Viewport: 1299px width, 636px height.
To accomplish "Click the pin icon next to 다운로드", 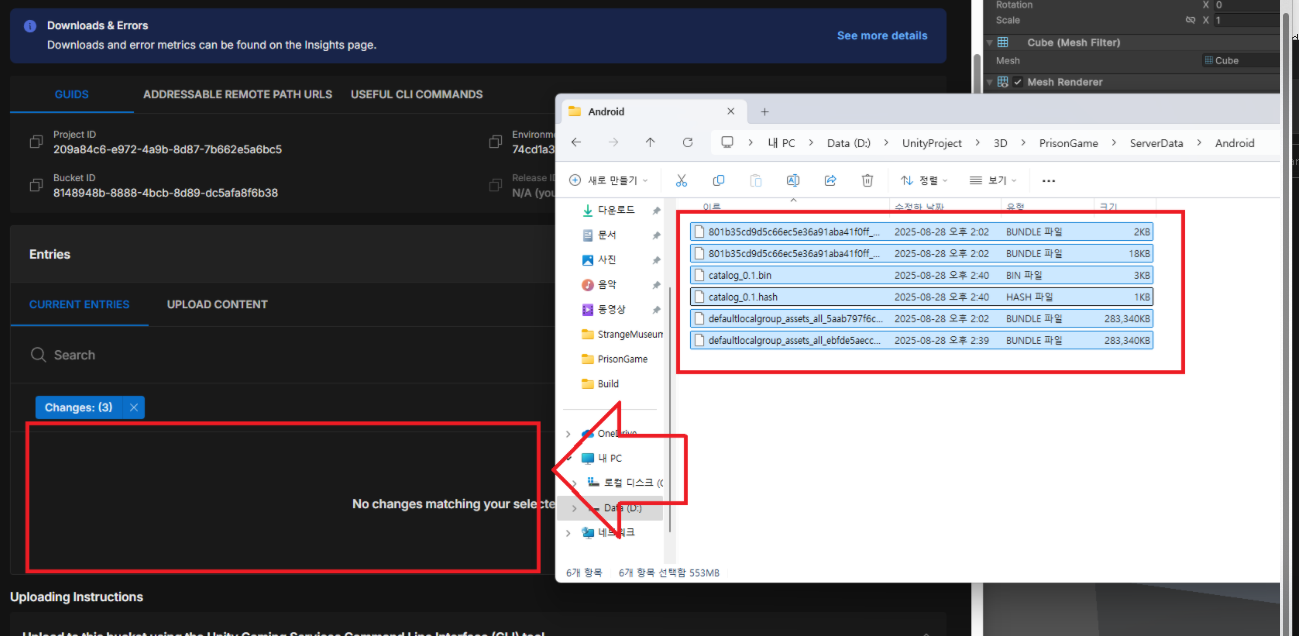I will coord(656,211).
